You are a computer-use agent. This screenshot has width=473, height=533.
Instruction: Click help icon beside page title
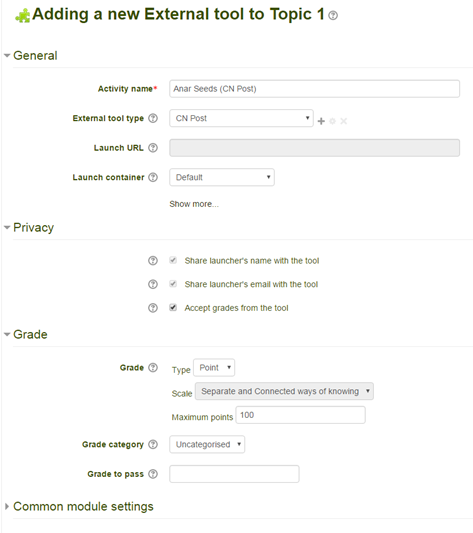pos(333,15)
